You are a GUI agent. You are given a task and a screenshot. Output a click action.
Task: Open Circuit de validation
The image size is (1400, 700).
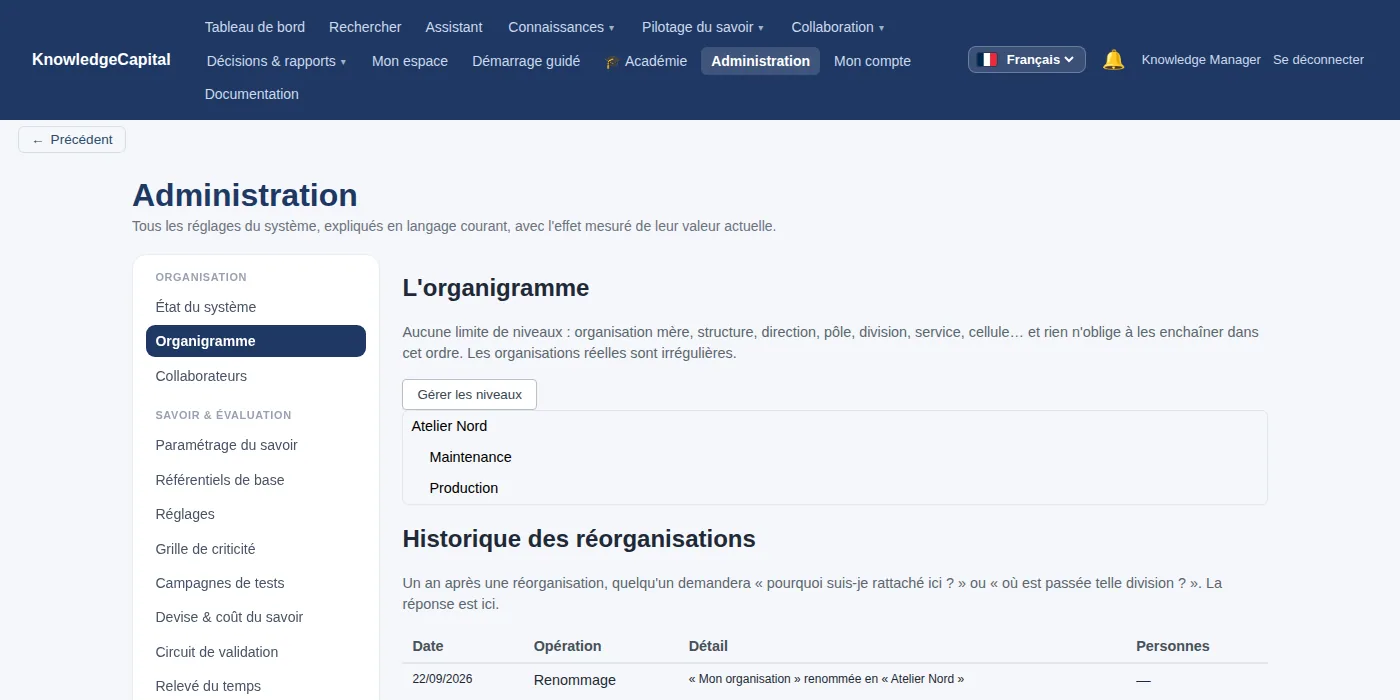pos(256,652)
